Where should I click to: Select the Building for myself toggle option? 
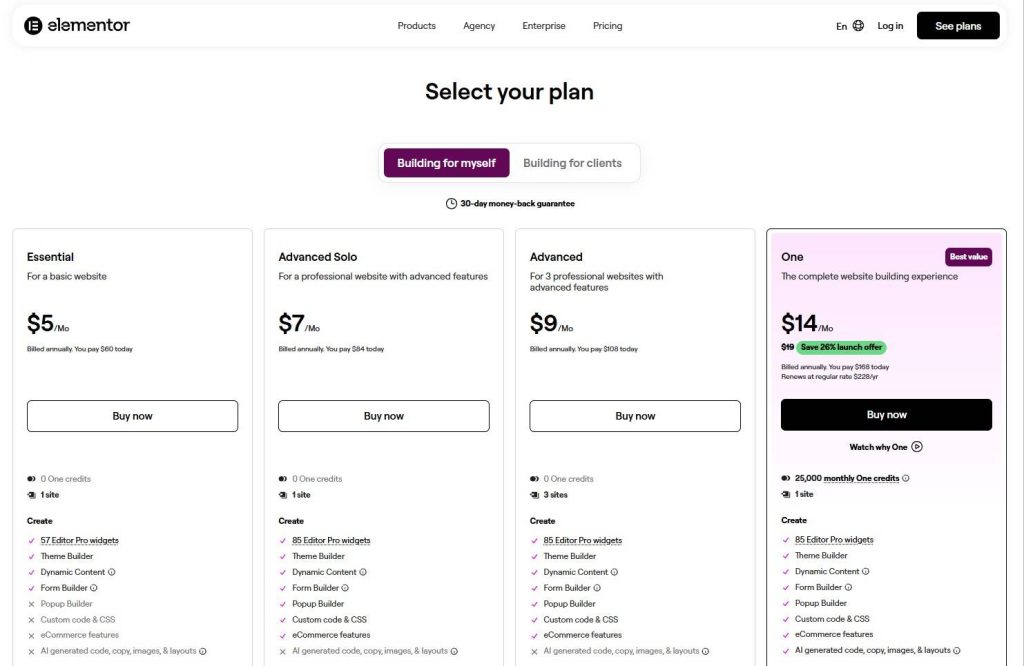(446, 162)
